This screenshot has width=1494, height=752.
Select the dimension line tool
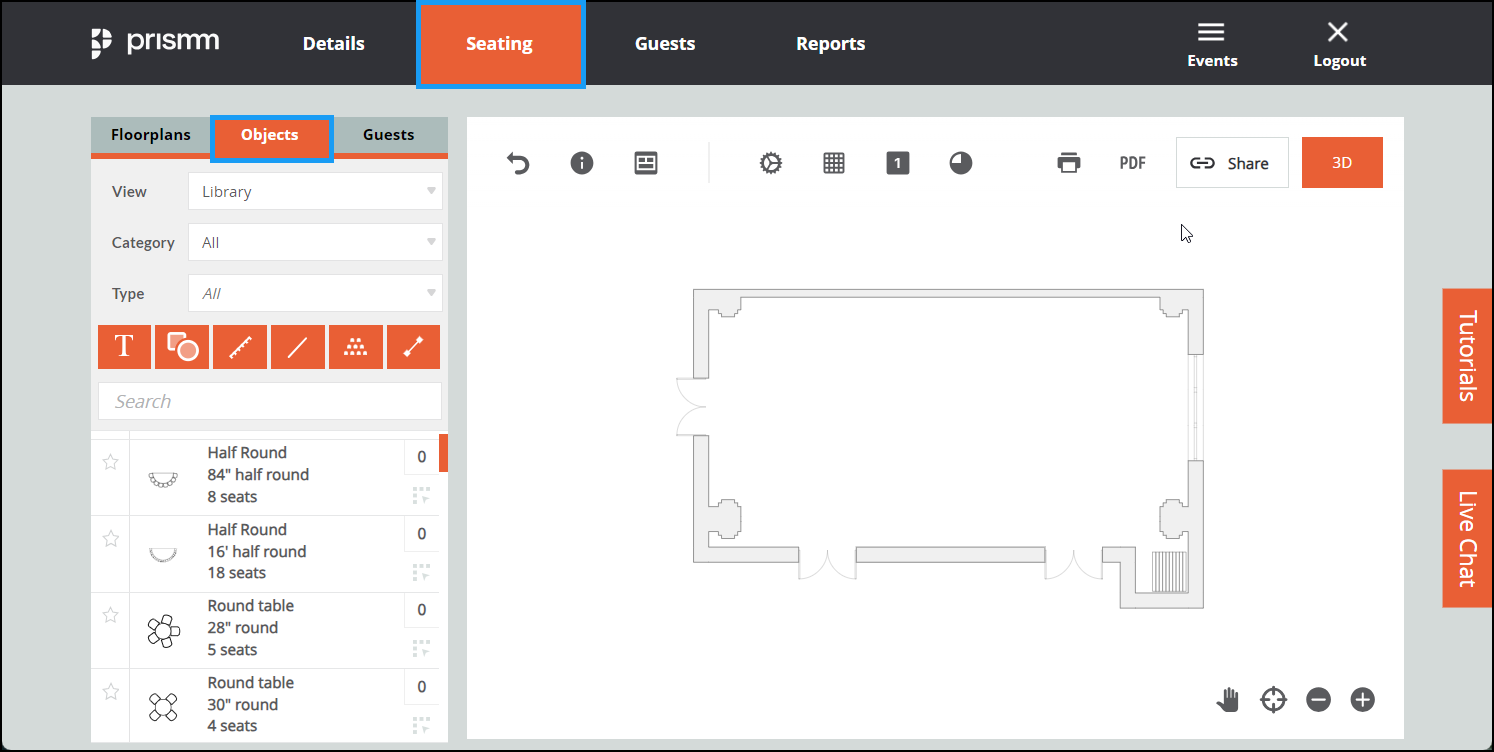click(413, 347)
